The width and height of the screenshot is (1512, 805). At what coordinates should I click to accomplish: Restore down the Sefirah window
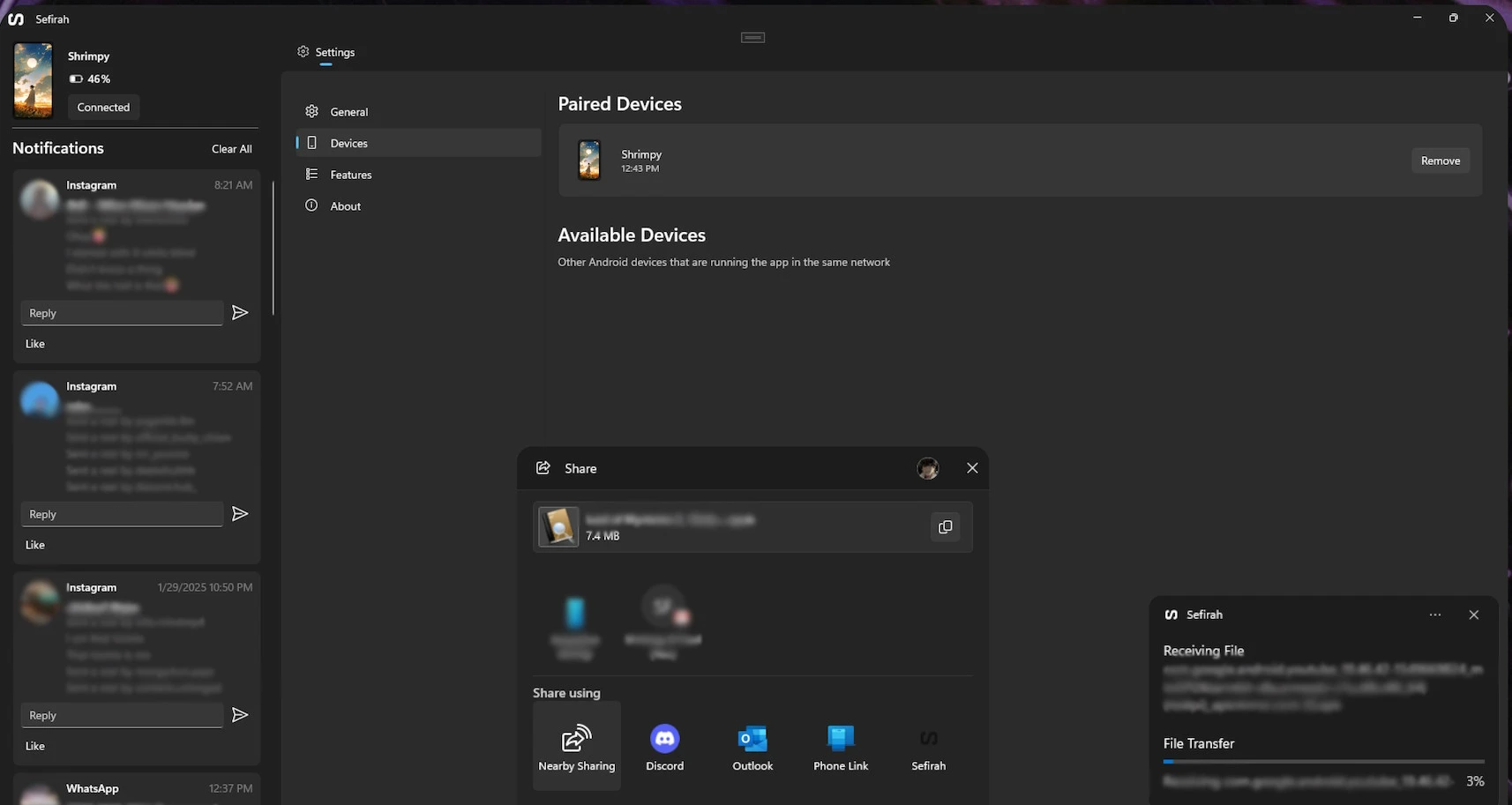pyautogui.click(x=1453, y=18)
